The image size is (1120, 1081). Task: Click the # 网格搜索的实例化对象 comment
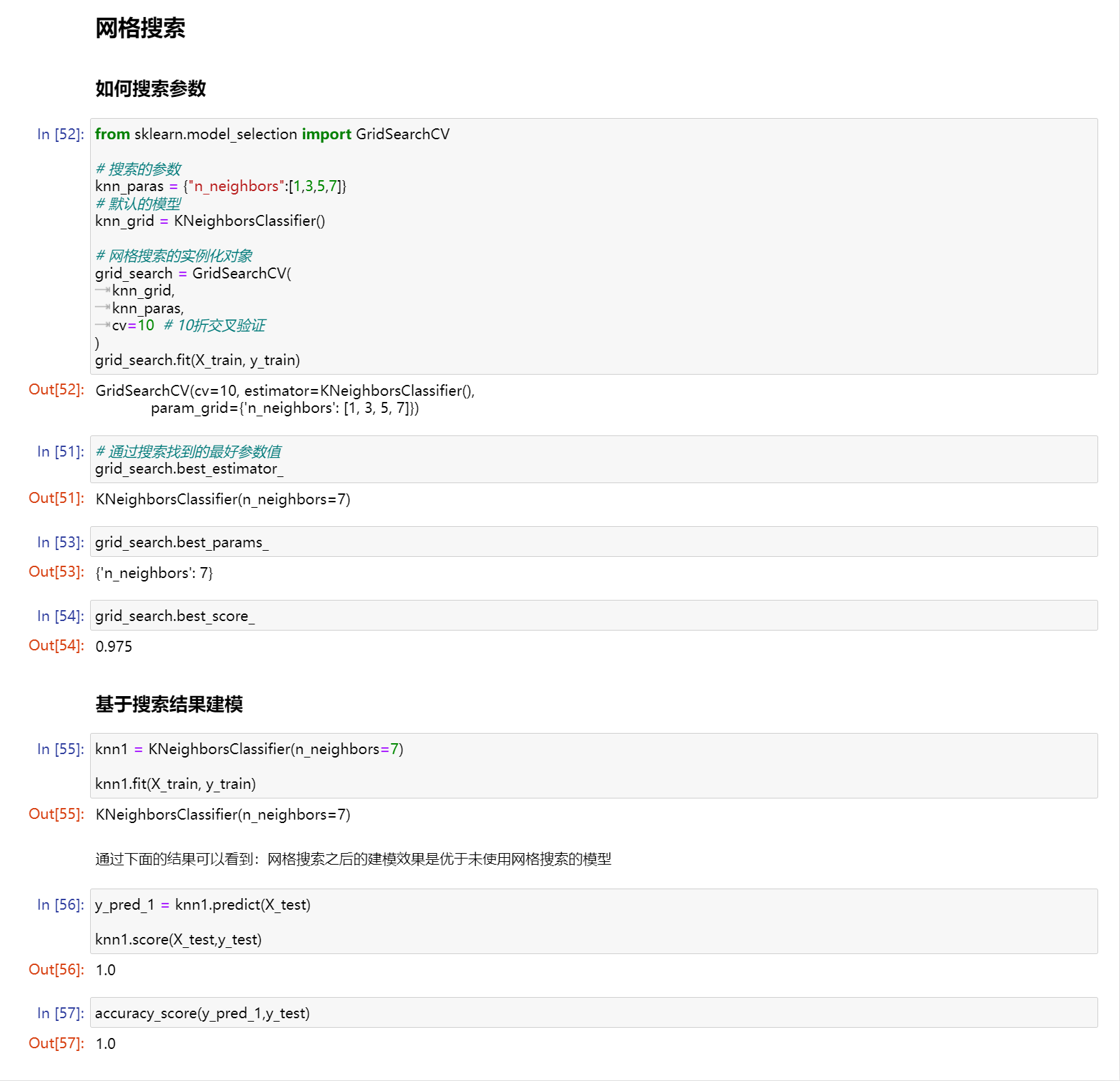click(174, 256)
